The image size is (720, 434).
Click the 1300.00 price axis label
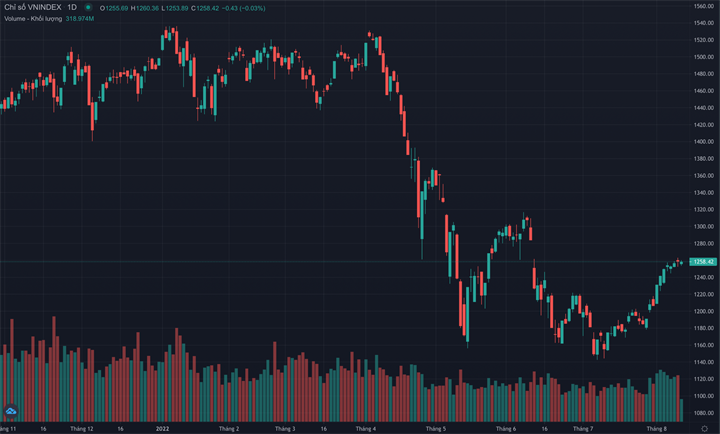[704, 226]
